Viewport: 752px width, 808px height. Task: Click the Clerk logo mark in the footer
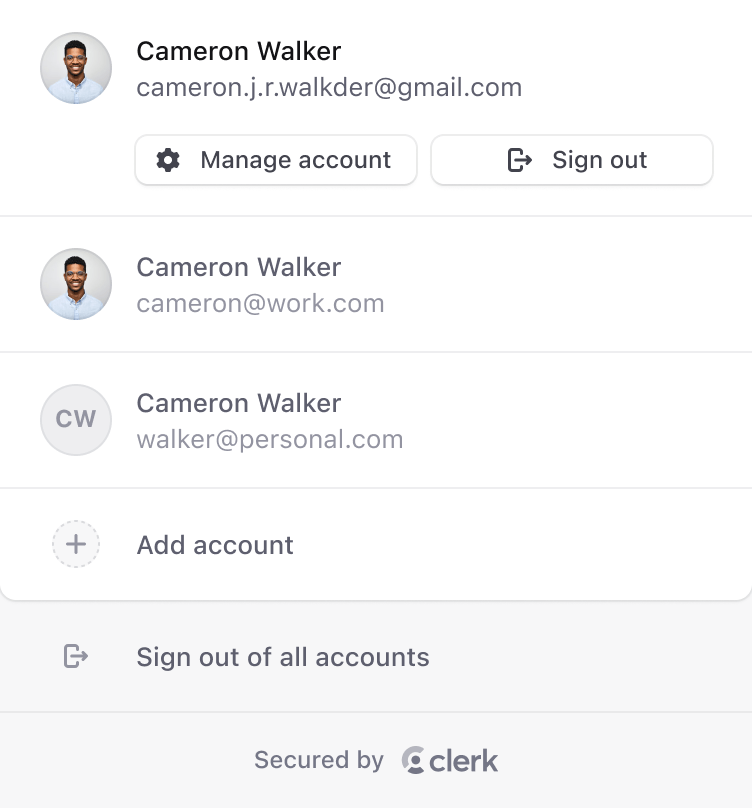pos(413,761)
